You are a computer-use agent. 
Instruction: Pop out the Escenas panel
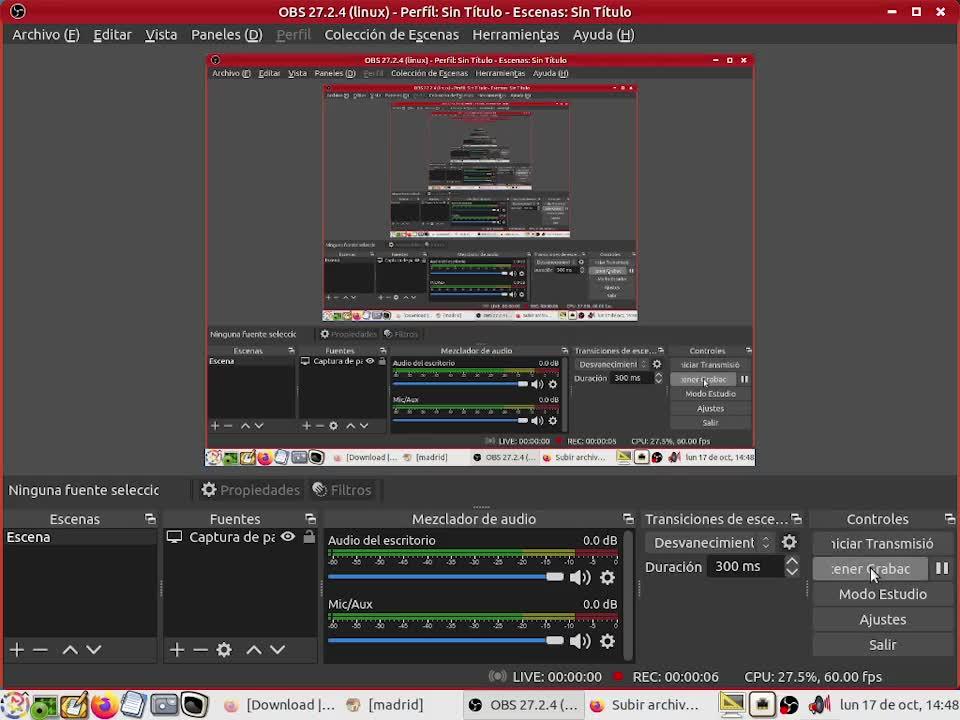click(x=150, y=519)
